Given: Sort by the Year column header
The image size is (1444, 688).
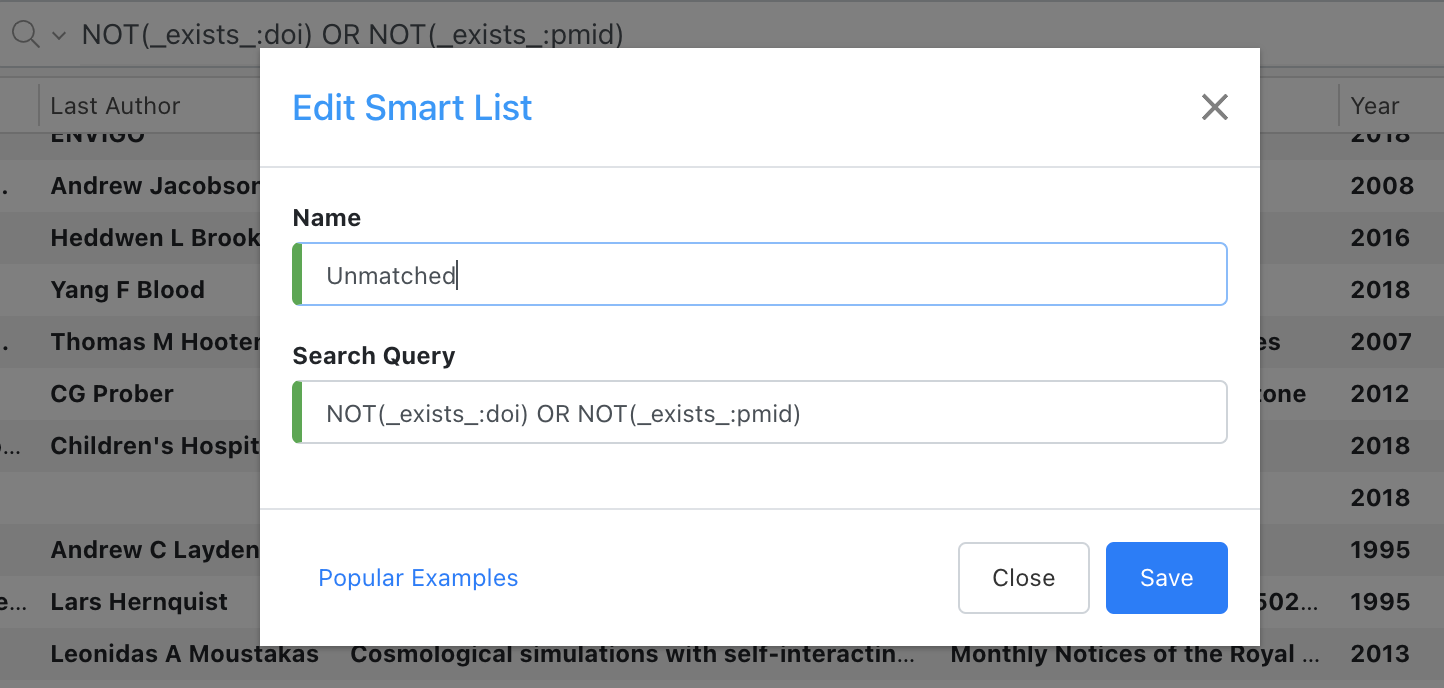Looking at the screenshot, I should [1374, 105].
